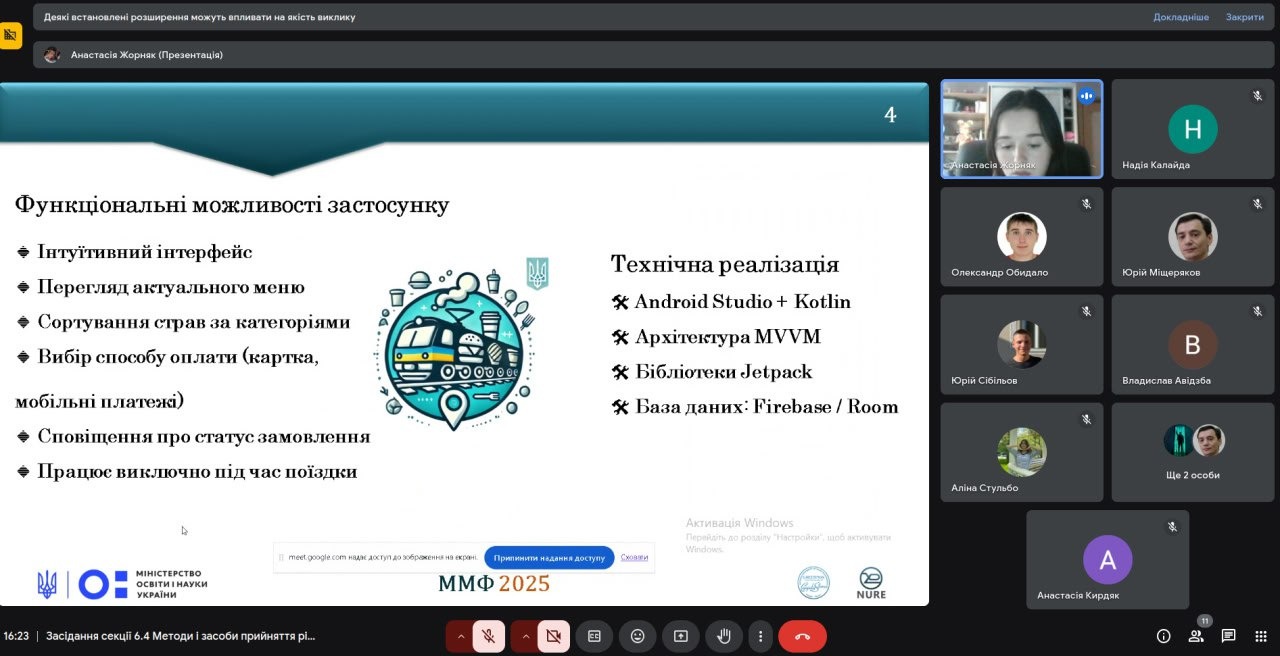Click the present screen icon
1280x656 pixels.
point(681,636)
